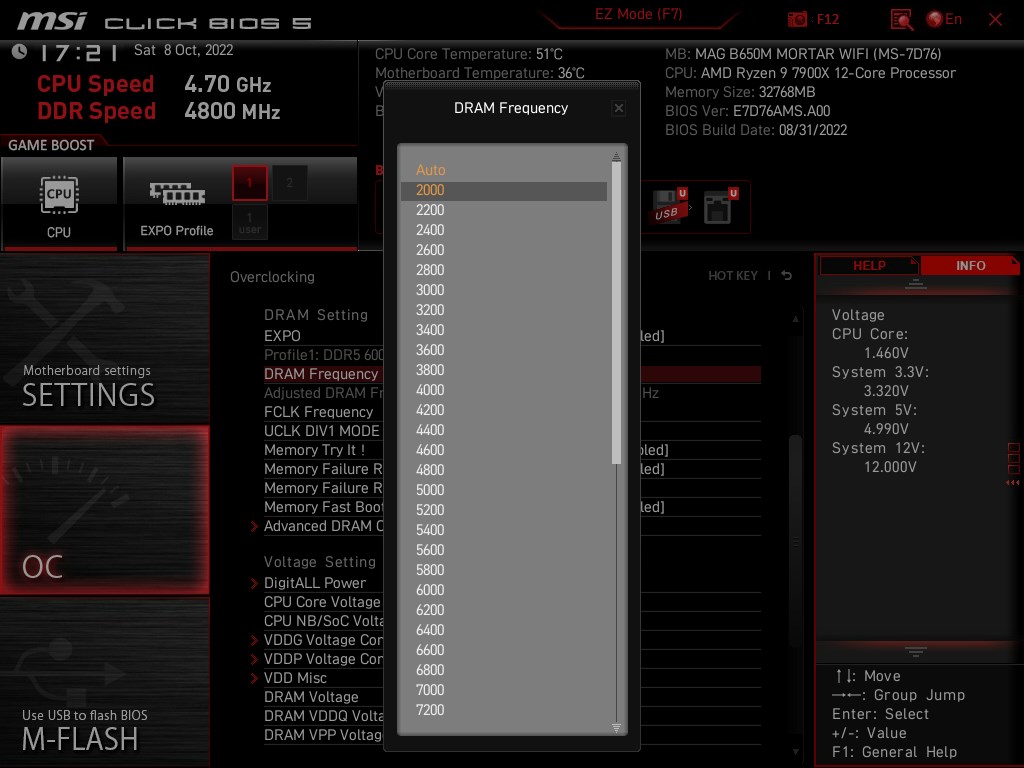Select 3000 DRAM frequency option
The image size is (1024, 768).
point(504,290)
